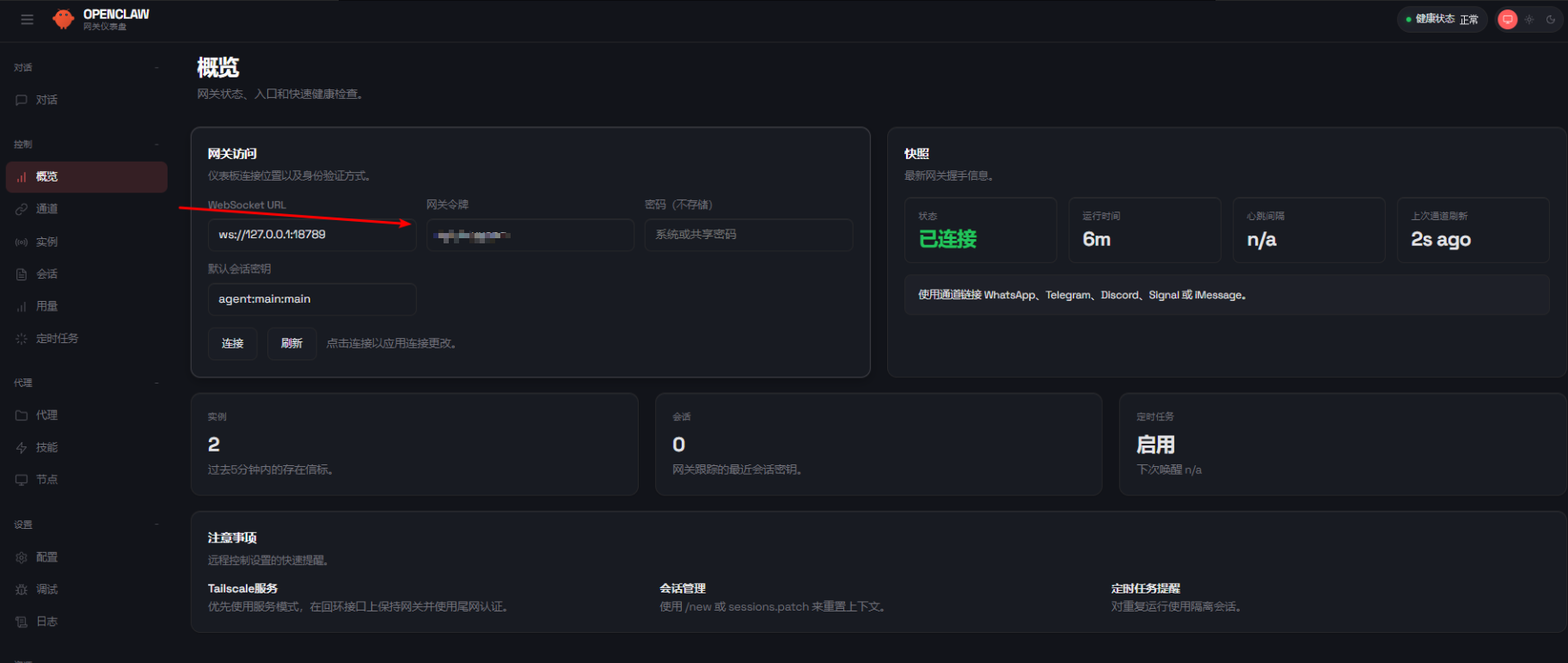Screen dimensions: 1568x663
Task: Click the Tailscale服务 note heading
Action: coord(242,588)
